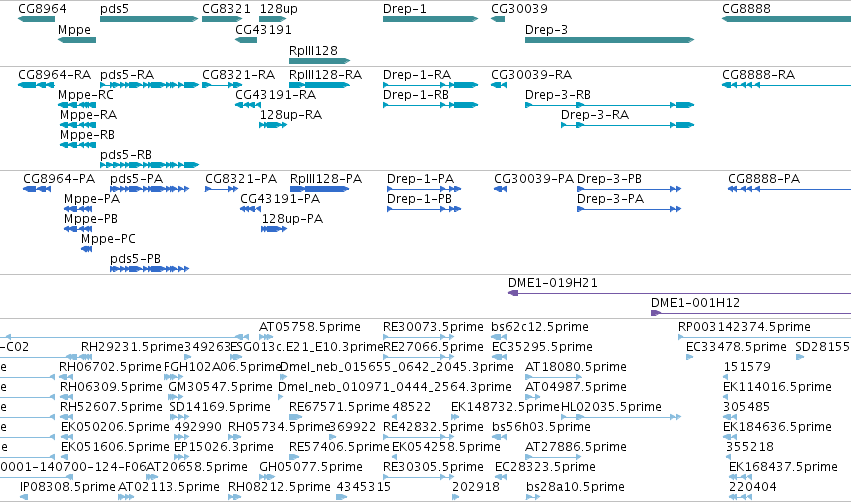Image resolution: width=851 pixels, height=502 pixels.
Task: Select EST RE30073.5prime
Action: click(418, 337)
